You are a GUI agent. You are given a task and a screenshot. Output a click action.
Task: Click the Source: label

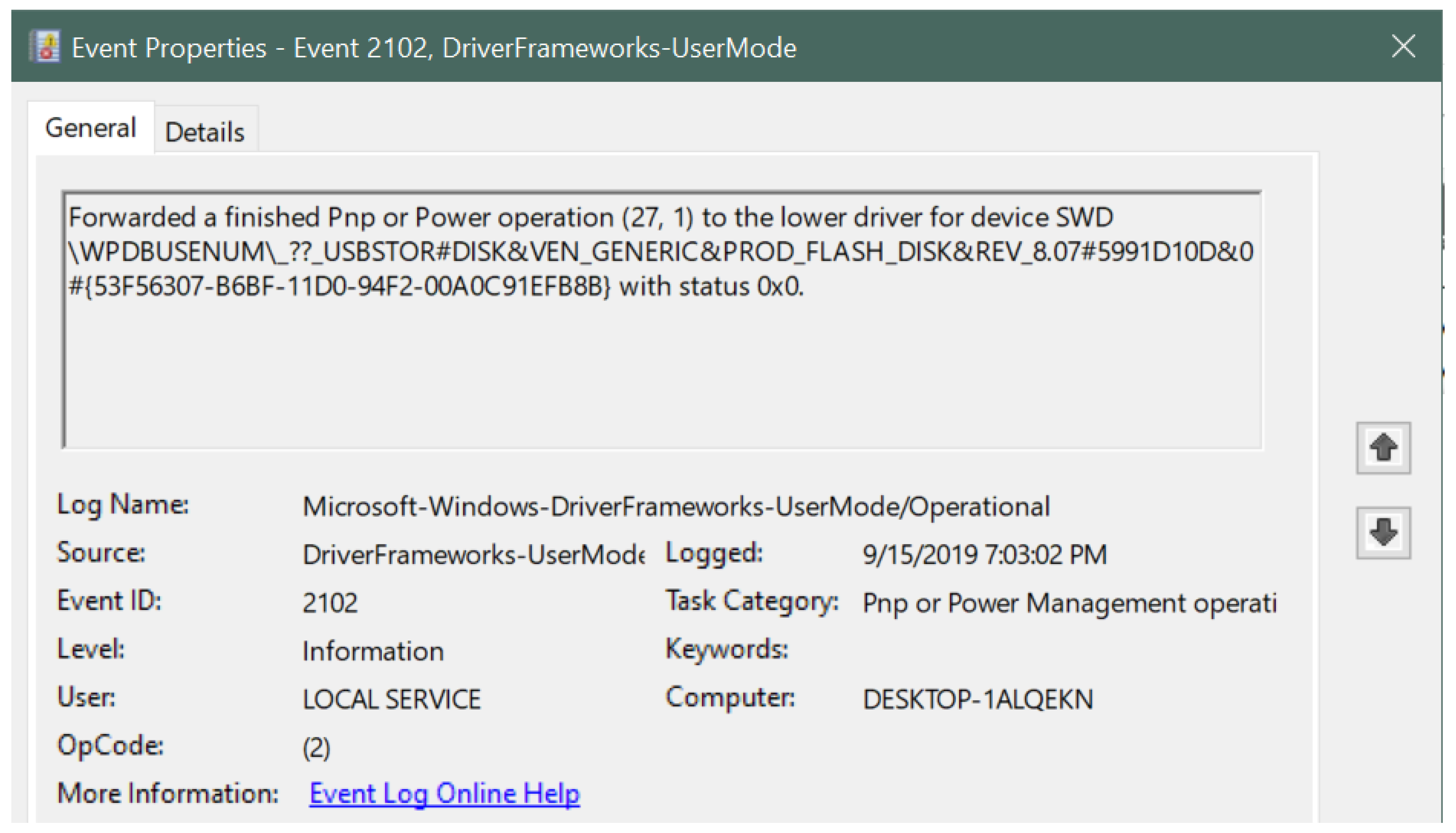[x=101, y=553]
